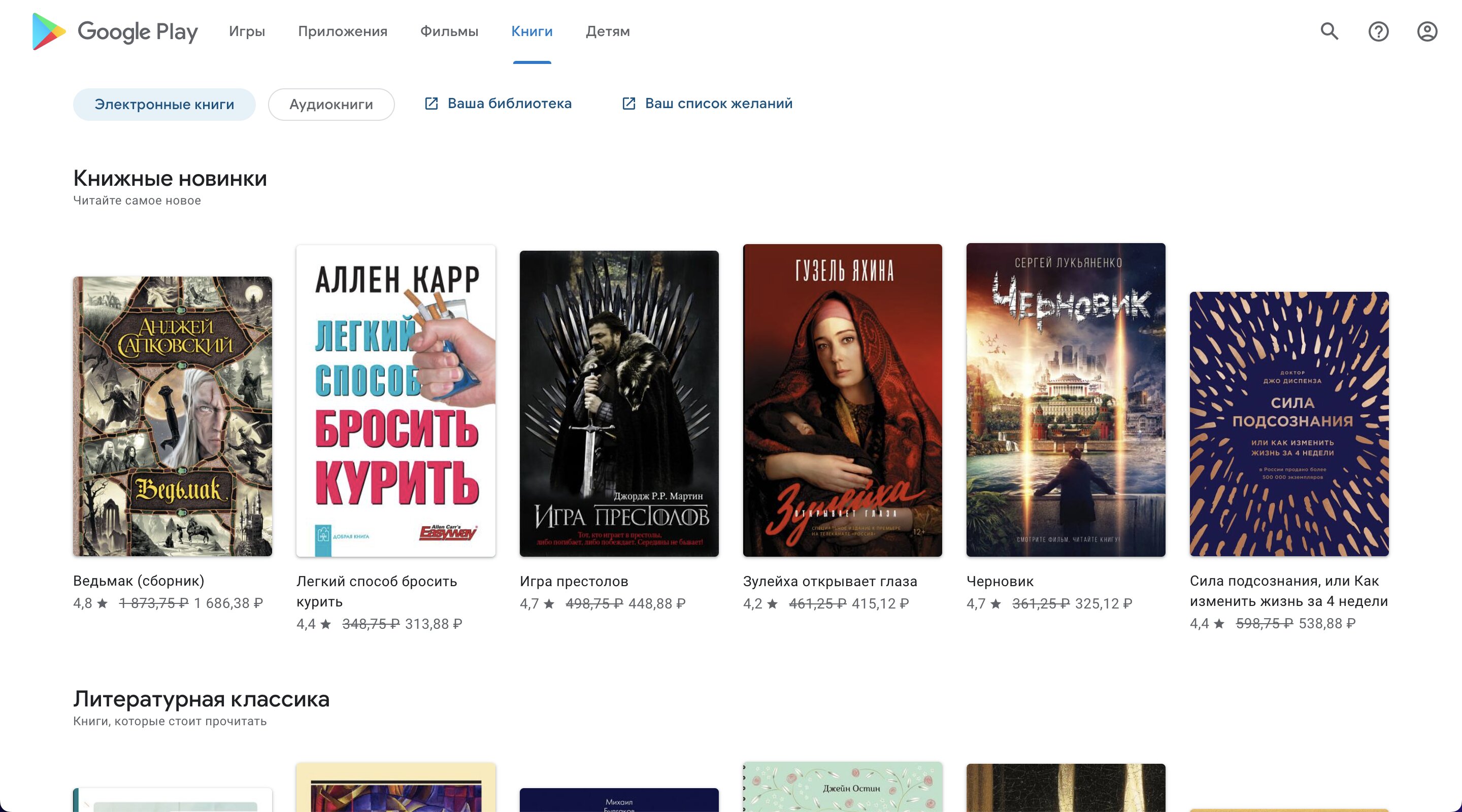The image size is (1462, 812).
Task: Open the search magnifier icon
Action: tap(1329, 31)
